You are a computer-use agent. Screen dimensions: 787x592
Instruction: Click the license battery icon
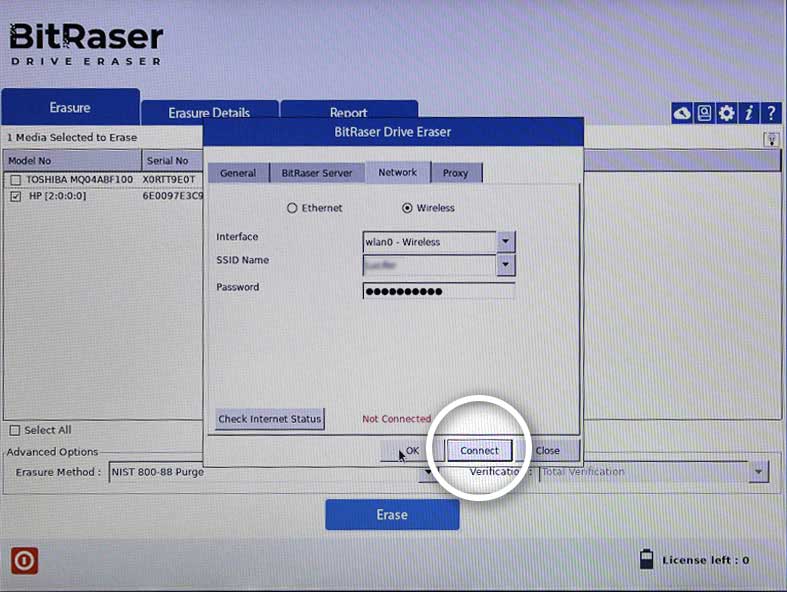646,559
